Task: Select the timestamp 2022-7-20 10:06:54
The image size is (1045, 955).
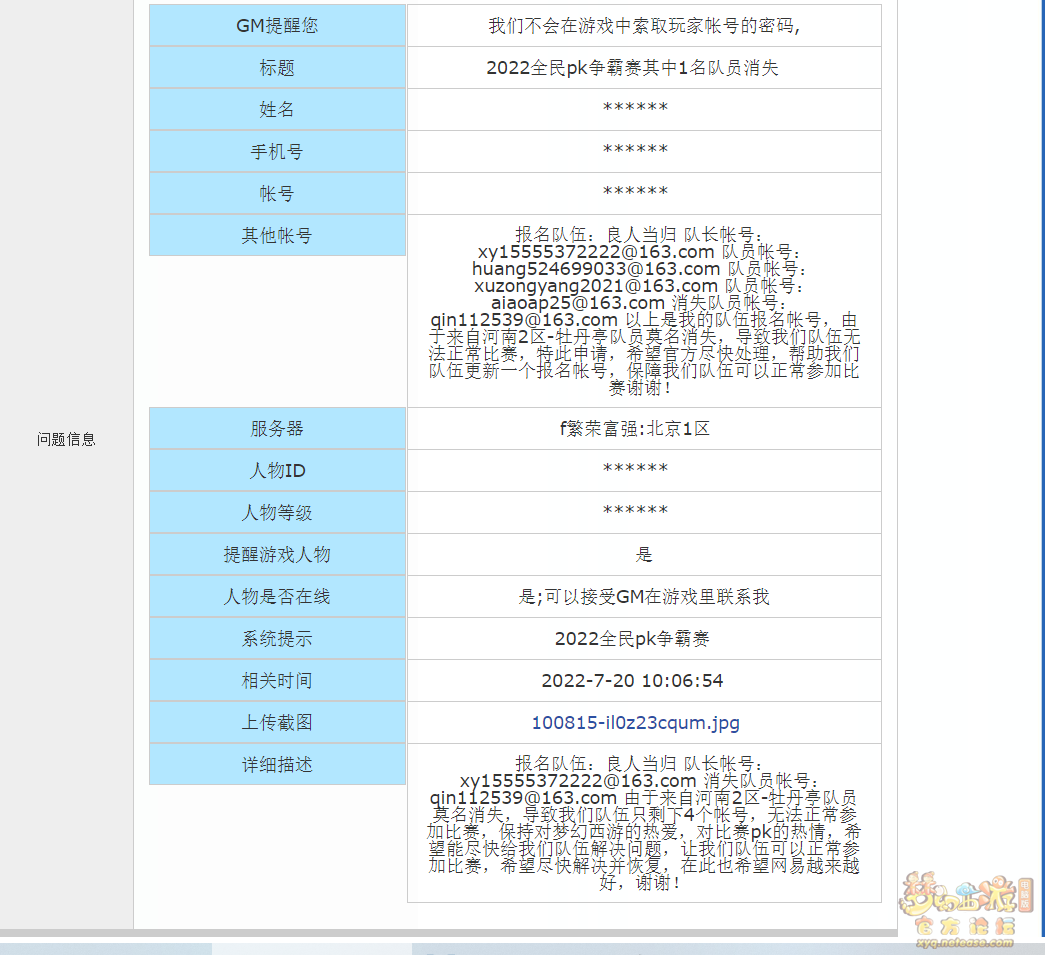Action: [x=632, y=681]
